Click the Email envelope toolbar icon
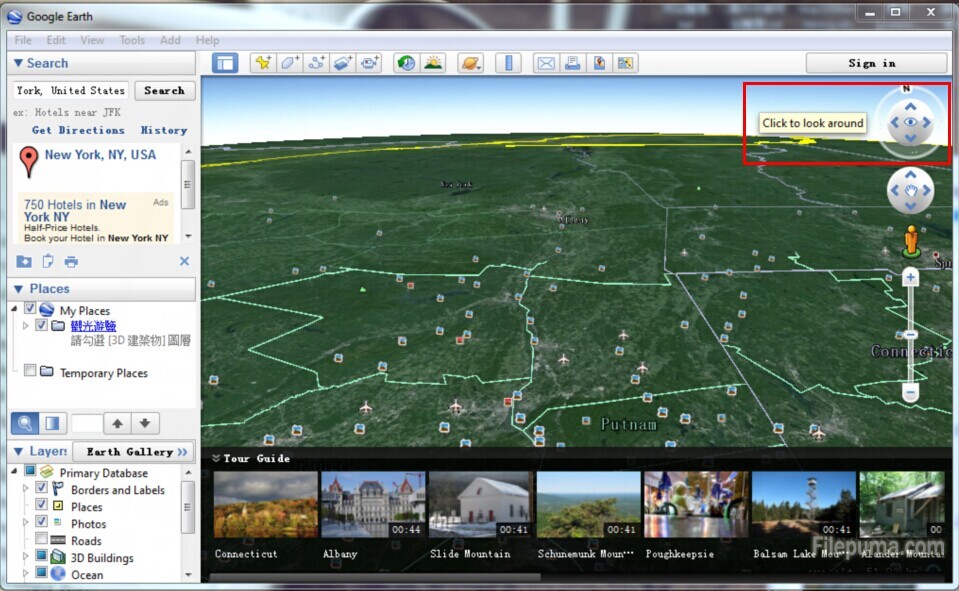Screen dimensions: 959x591 (x=545, y=63)
